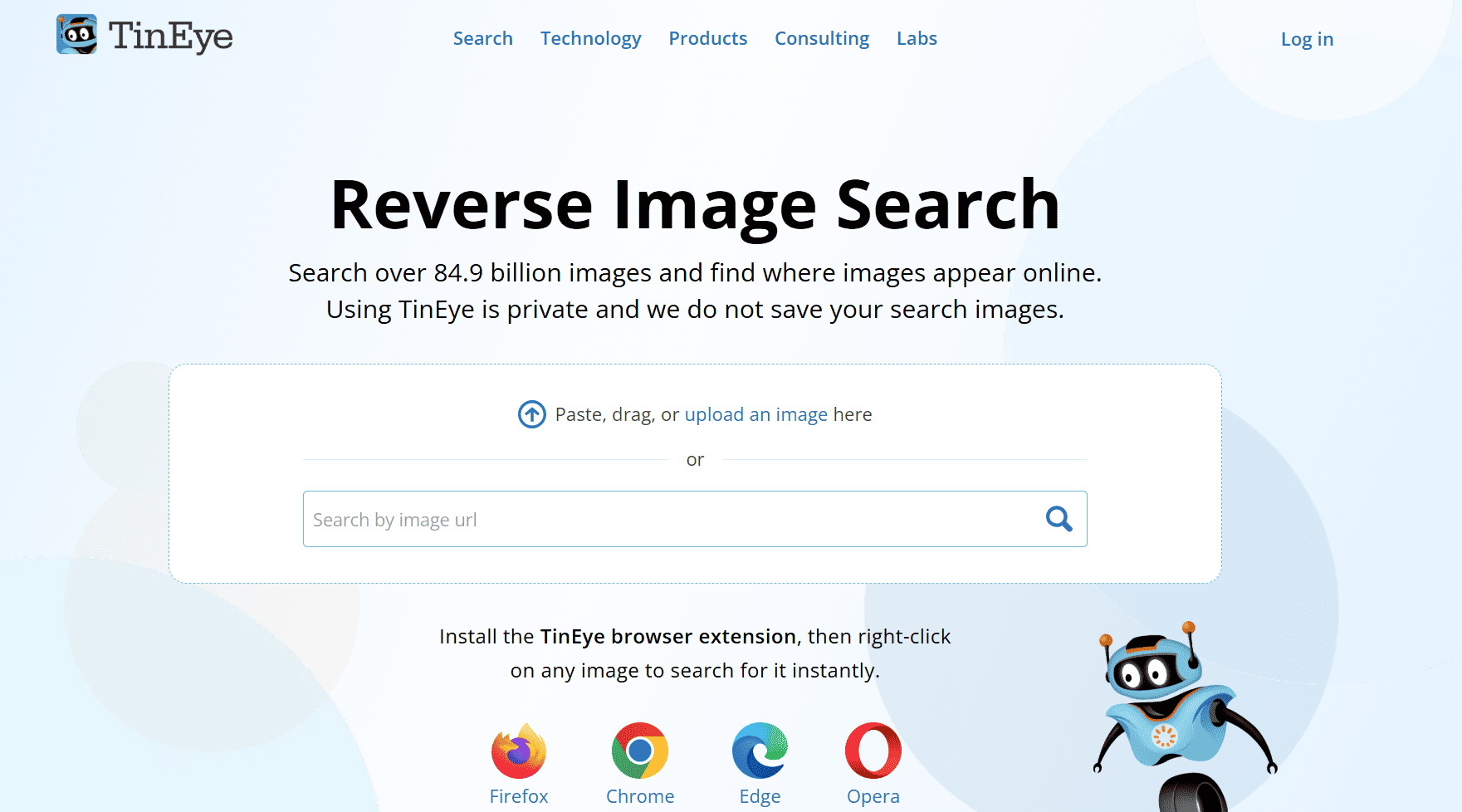Open the Labs menu item
The image size is (1462, 812).
[x=917, y=38]
